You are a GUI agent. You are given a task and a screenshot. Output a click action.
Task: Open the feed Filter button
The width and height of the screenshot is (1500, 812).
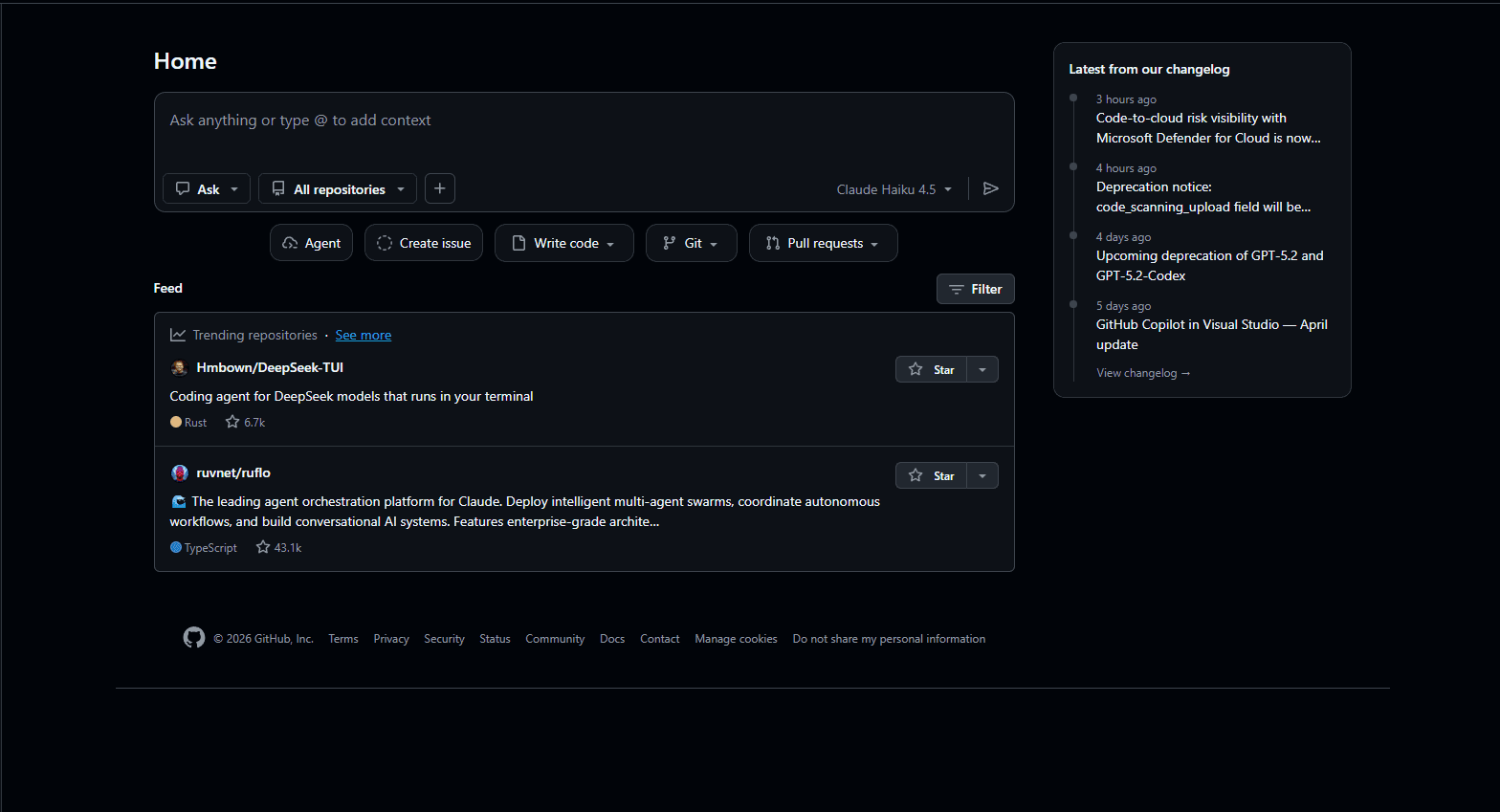(976, 289)
